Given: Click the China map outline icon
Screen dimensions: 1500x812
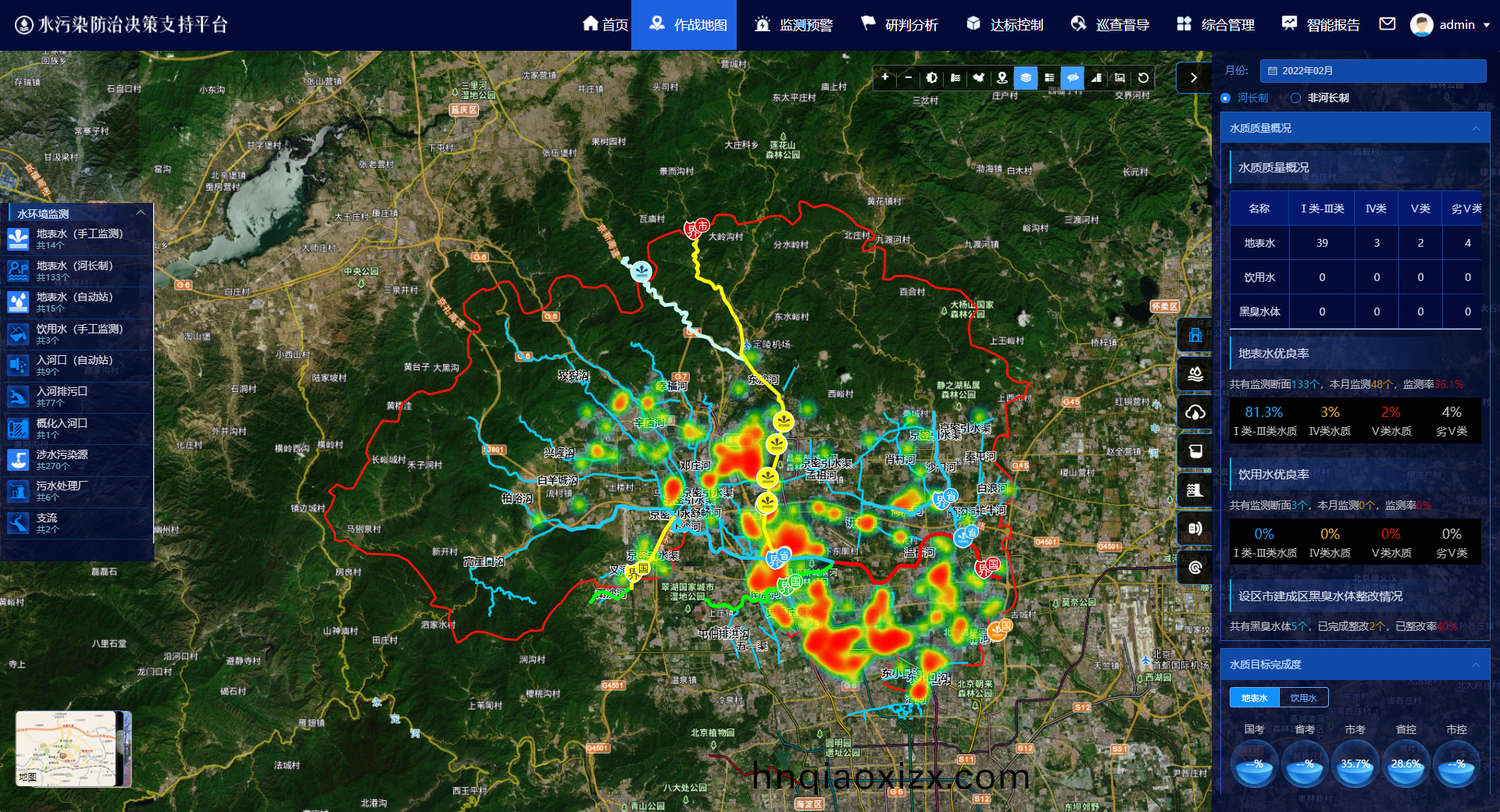Looking at the screenshot, I should pos(979,77).
